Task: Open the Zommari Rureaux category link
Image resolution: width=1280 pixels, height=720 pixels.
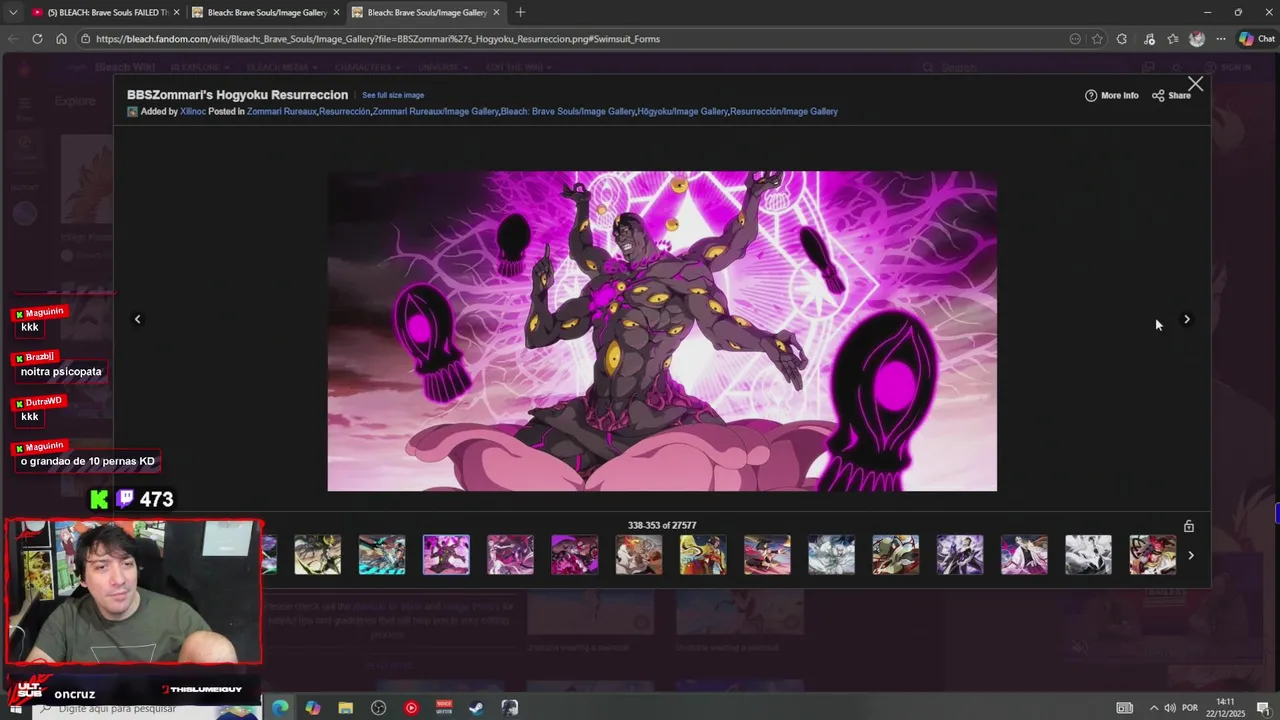Action: pos(281,111)
